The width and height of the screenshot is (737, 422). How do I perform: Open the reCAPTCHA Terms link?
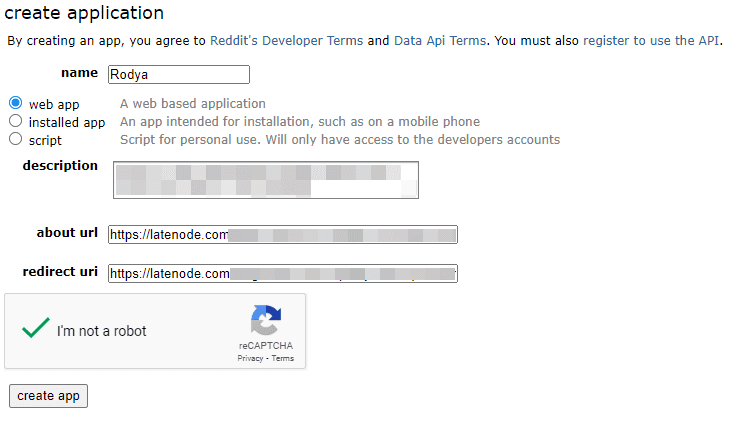[283, 358]
